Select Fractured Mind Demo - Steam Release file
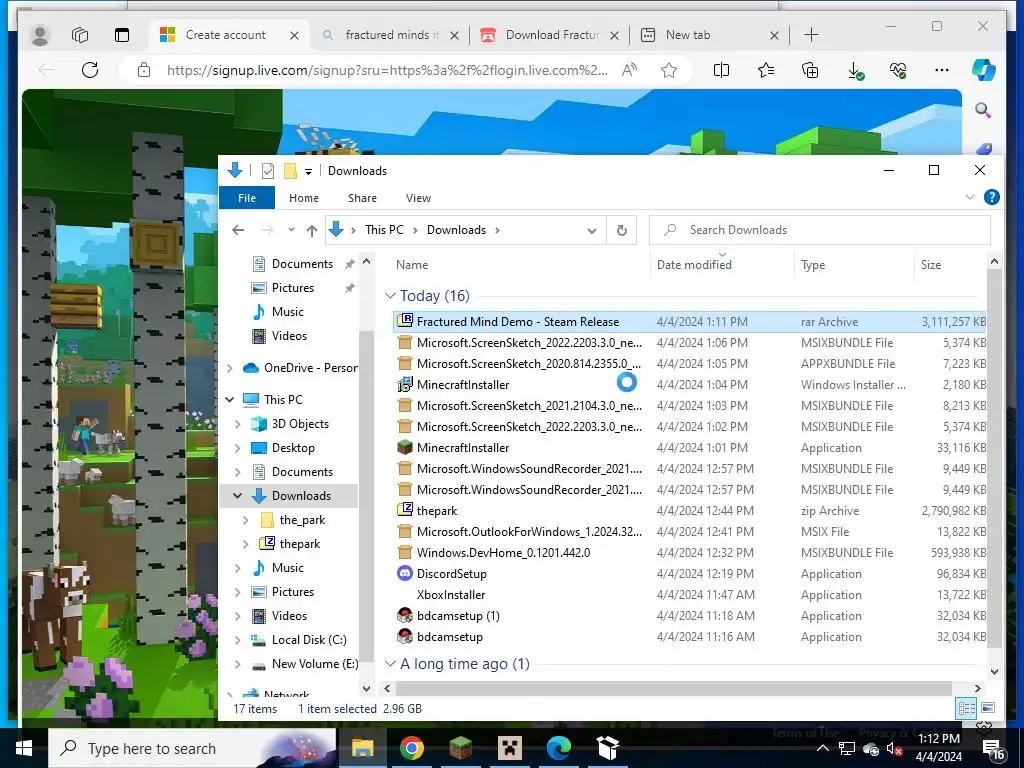Viewport: 1024px width, 768px height. coord(689,322)
